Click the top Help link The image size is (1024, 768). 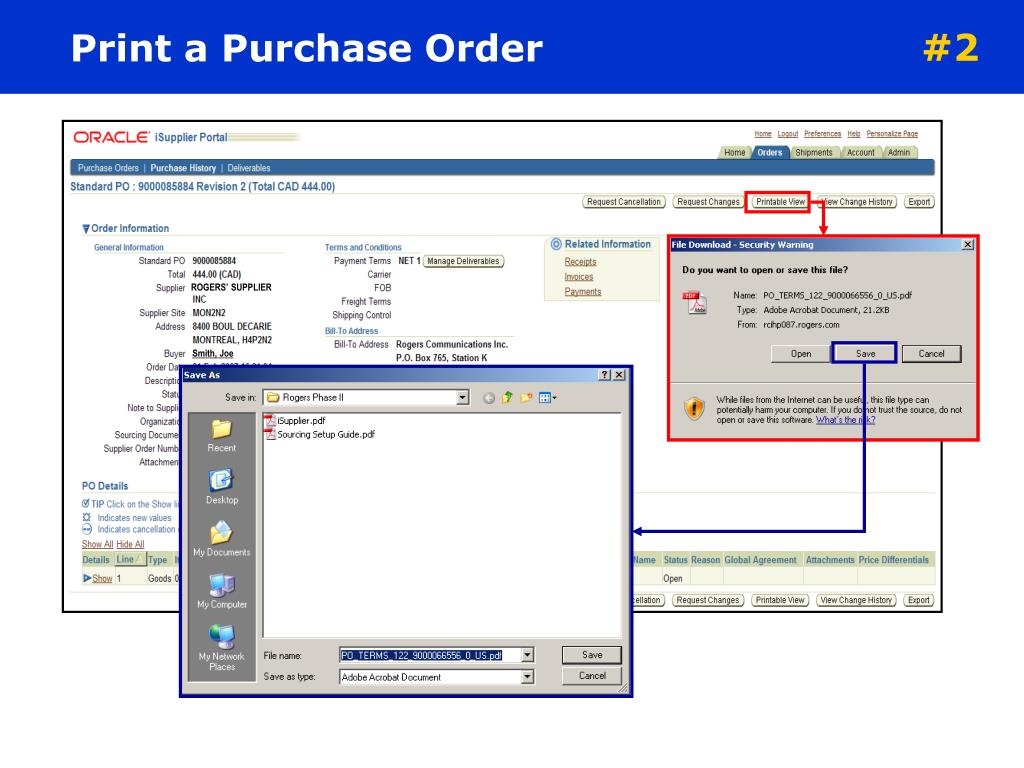click(x=854, y=133)
